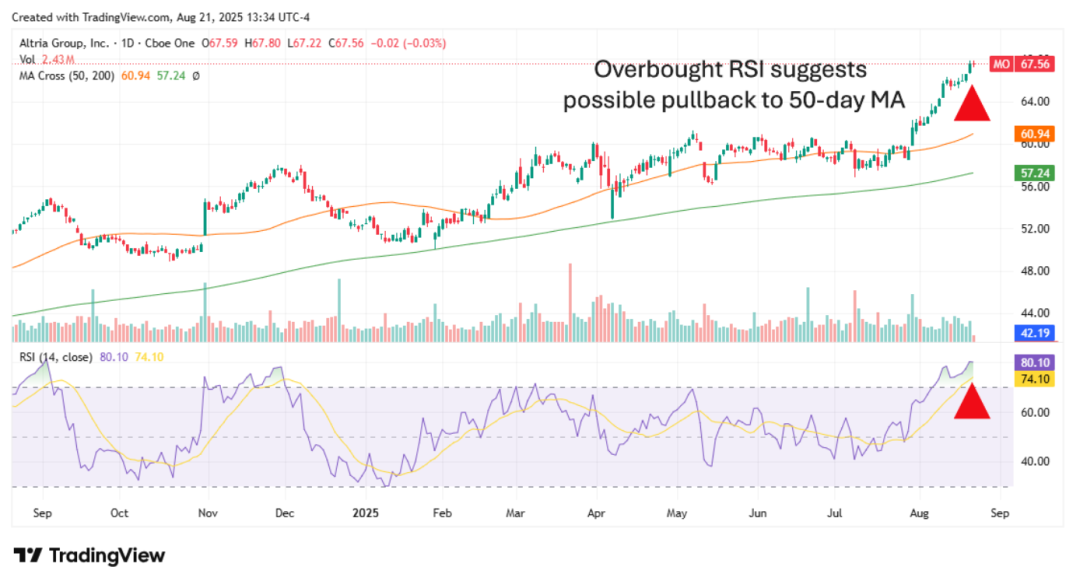The image size is (1080, 574).
Task: Click the Feb date label
Action: (442, 513)
